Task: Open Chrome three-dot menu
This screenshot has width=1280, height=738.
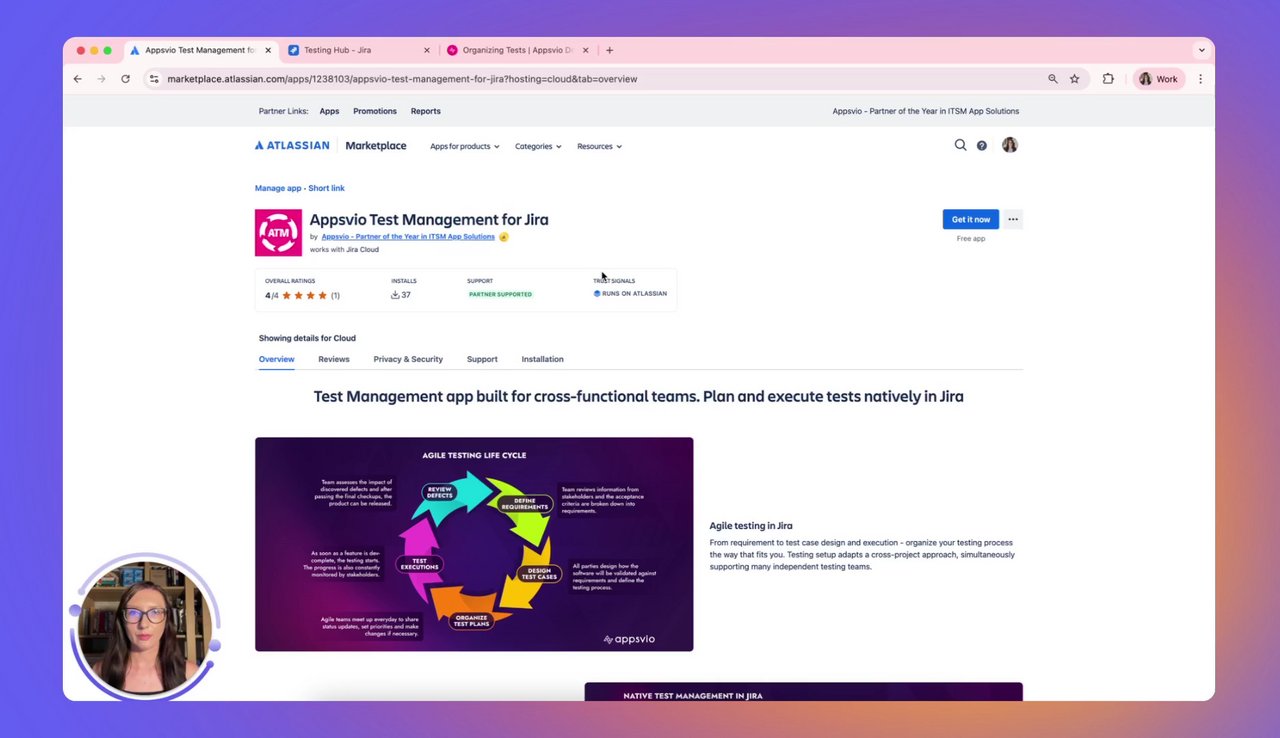Action: coord(1200,79)
